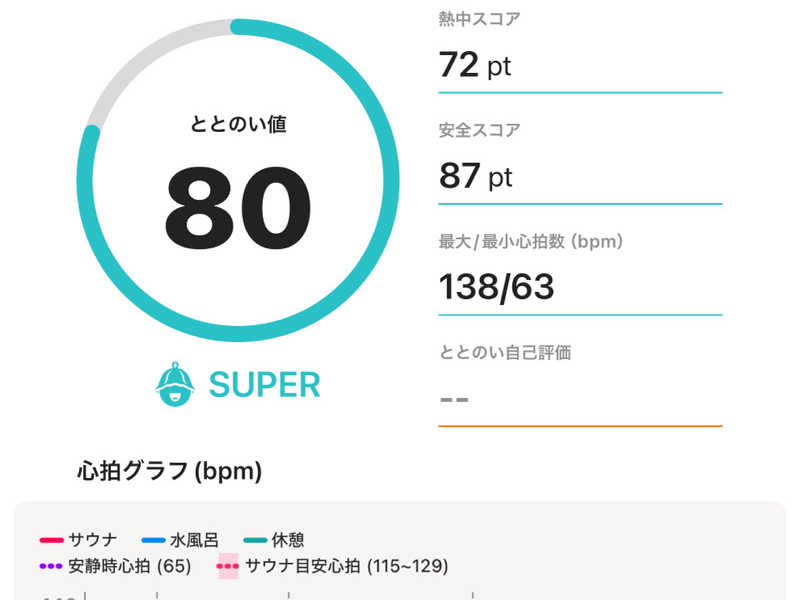Tap the 安全スコア label
Viewport: 800px width, 600px height.
tap(479, 130)
